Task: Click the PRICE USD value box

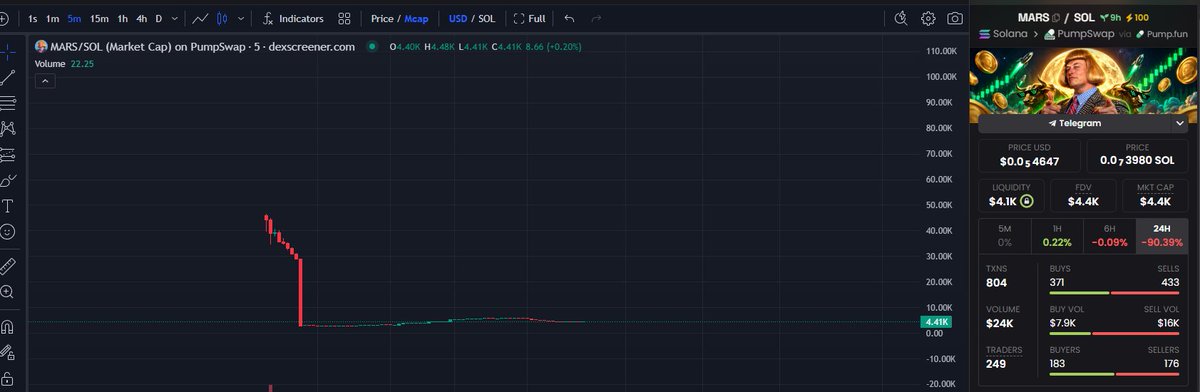Action: 1029,155
